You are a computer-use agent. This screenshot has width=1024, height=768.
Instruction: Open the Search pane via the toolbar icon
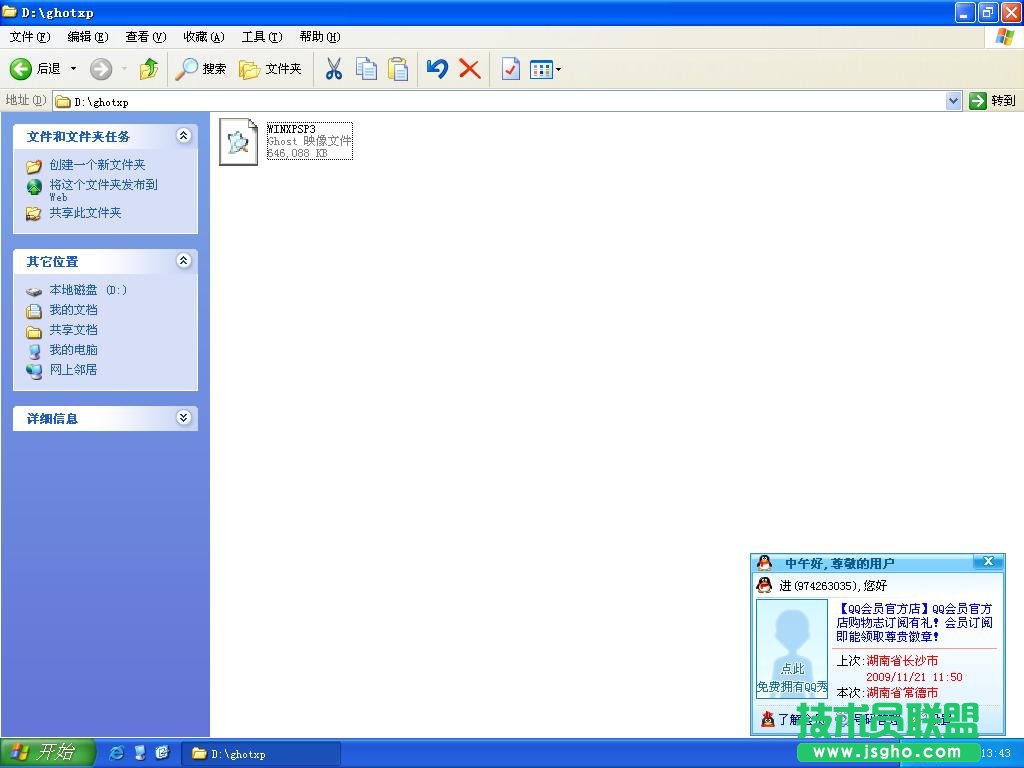198,69
